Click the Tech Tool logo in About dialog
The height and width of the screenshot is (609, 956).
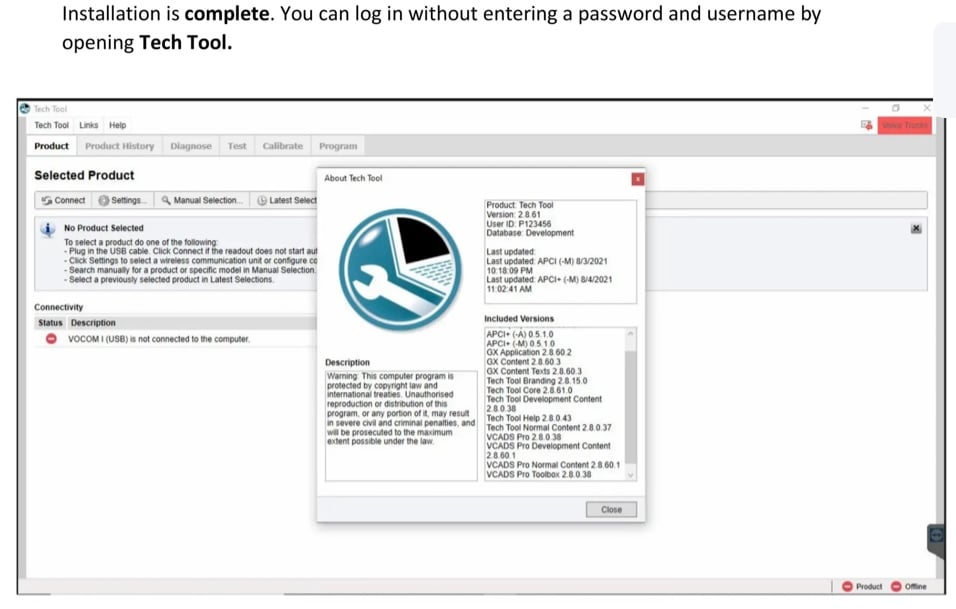coord(400,270)
